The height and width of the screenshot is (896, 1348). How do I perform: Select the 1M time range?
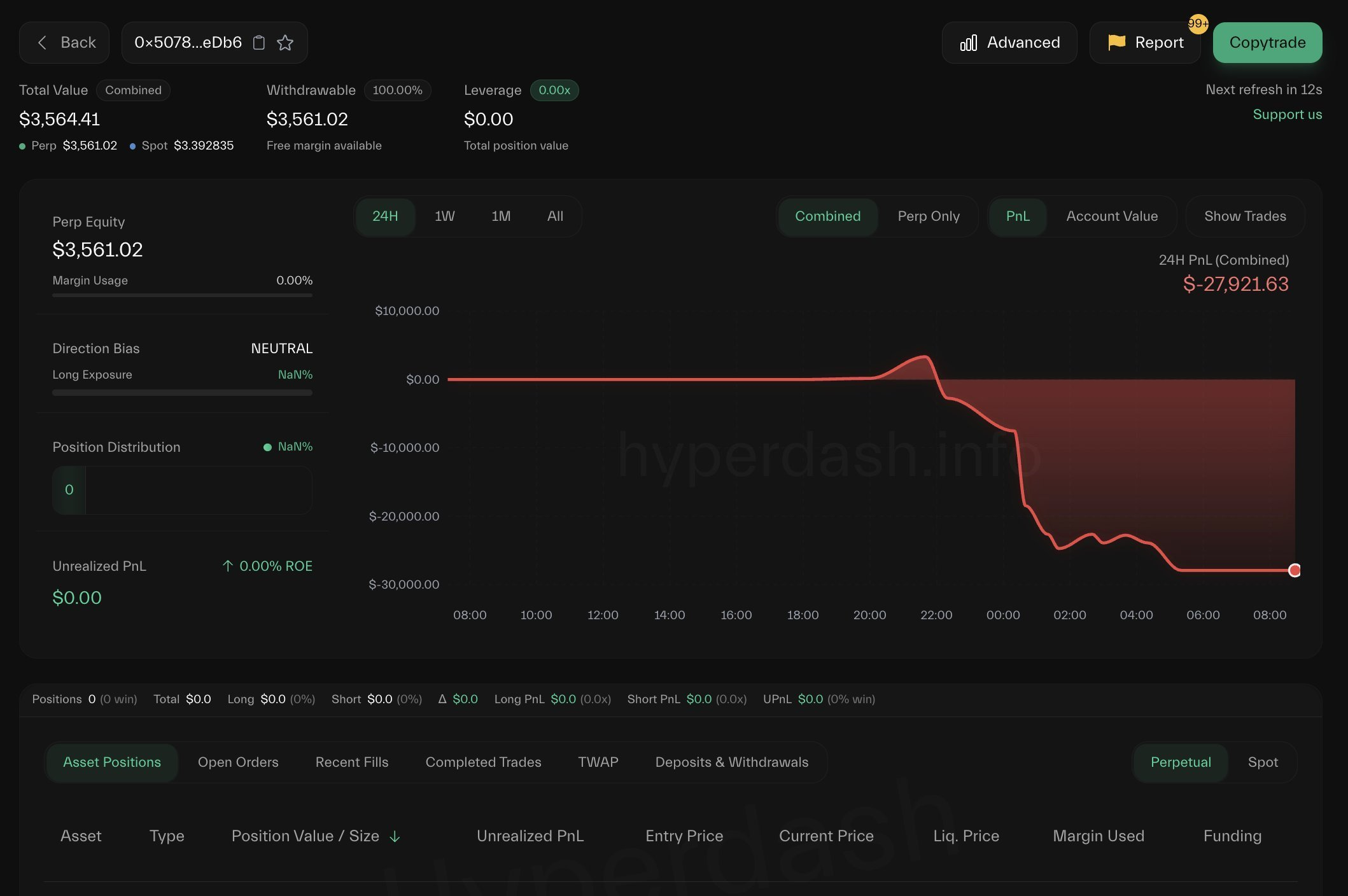point(501,216)
